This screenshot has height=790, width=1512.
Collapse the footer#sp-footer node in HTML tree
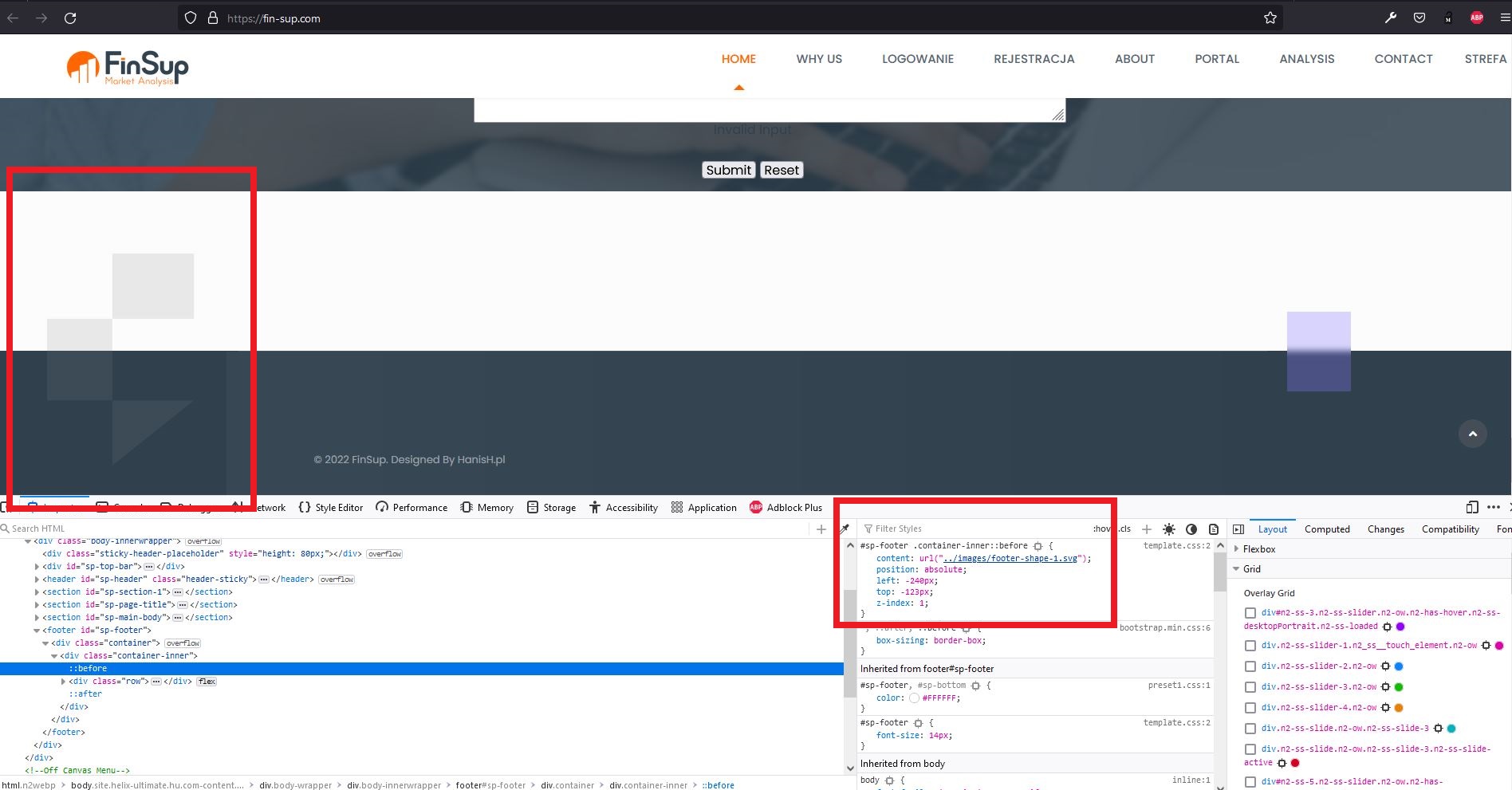coord(37,631)
